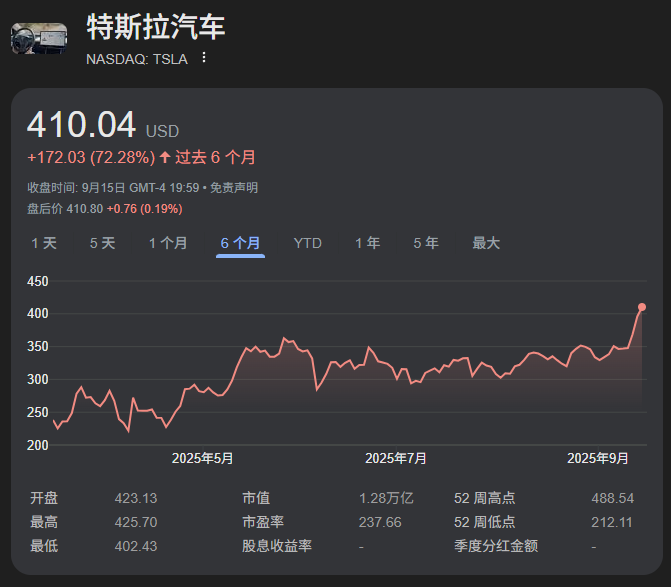Click the 特斯拉汽车 company title

click(x=156, y=27)
